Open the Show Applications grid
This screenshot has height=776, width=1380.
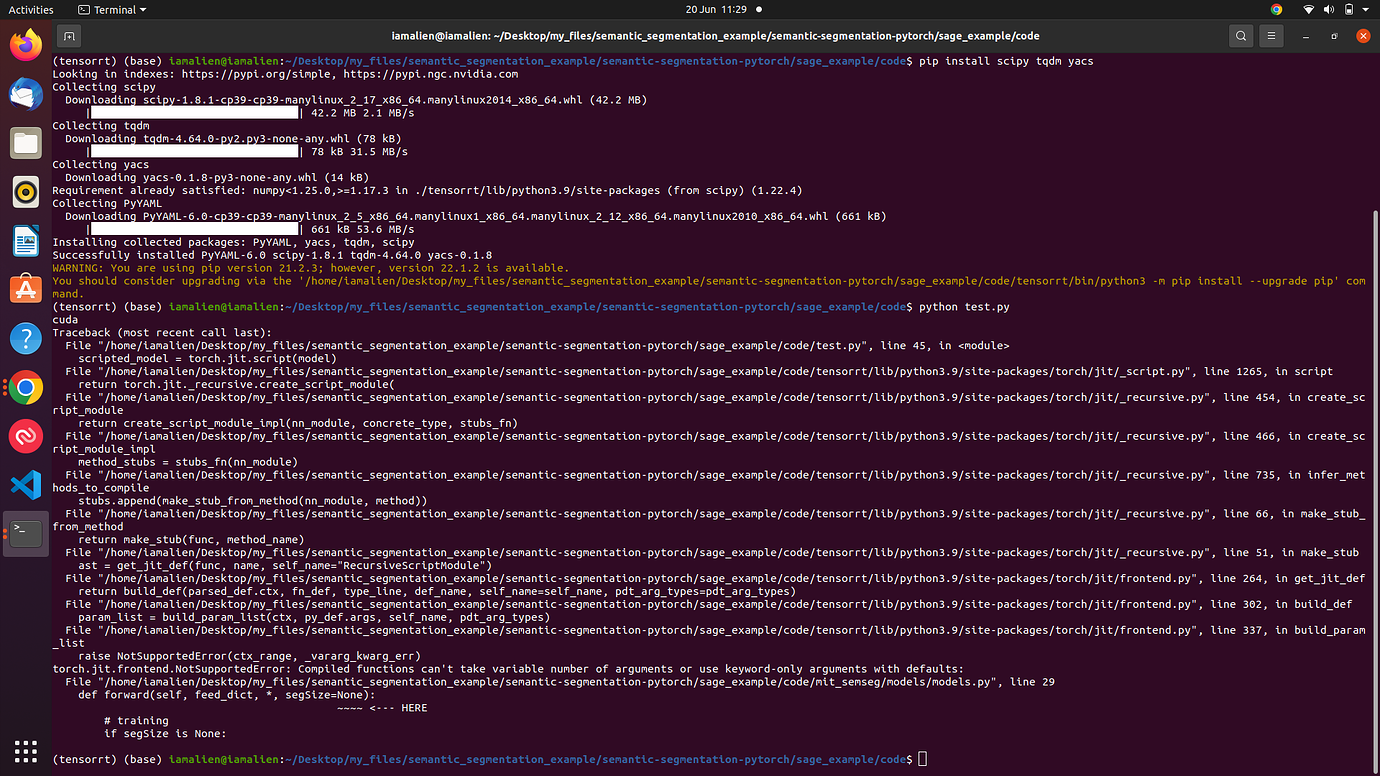click(x=25, y=751)
